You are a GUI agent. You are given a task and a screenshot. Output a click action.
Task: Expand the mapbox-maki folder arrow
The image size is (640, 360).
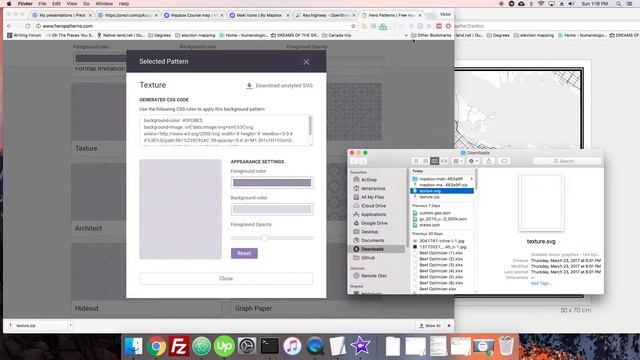point(472,179)
